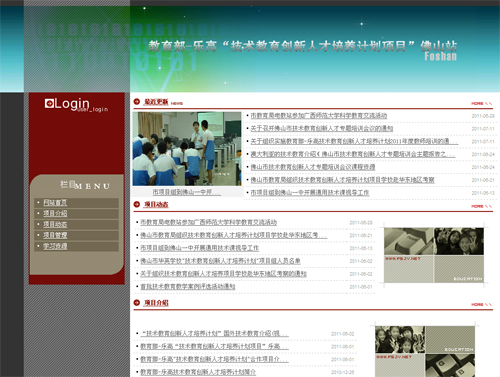Select 项目动态 in the sidebar menu
This screenshot has width=500, height=377.
pos(55,225)
